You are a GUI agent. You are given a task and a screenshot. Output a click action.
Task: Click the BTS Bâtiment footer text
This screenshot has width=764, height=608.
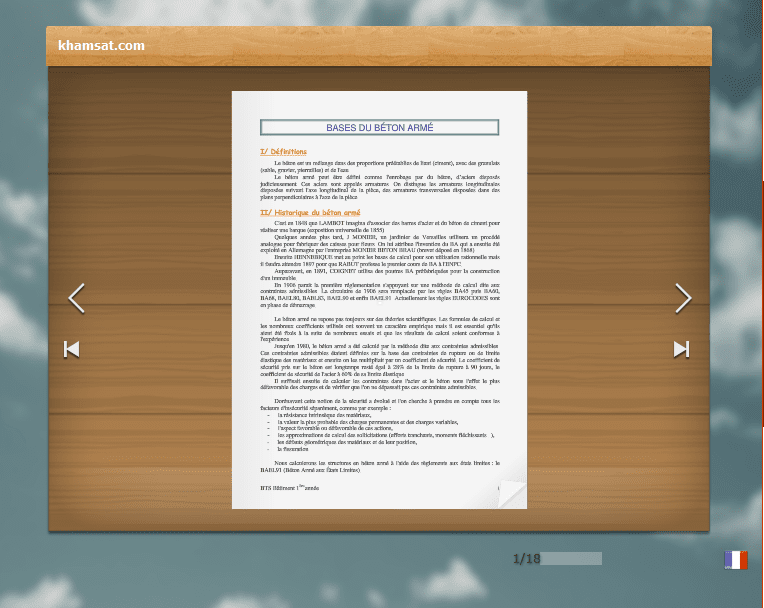pyautogui.click(x=289, y=488)
